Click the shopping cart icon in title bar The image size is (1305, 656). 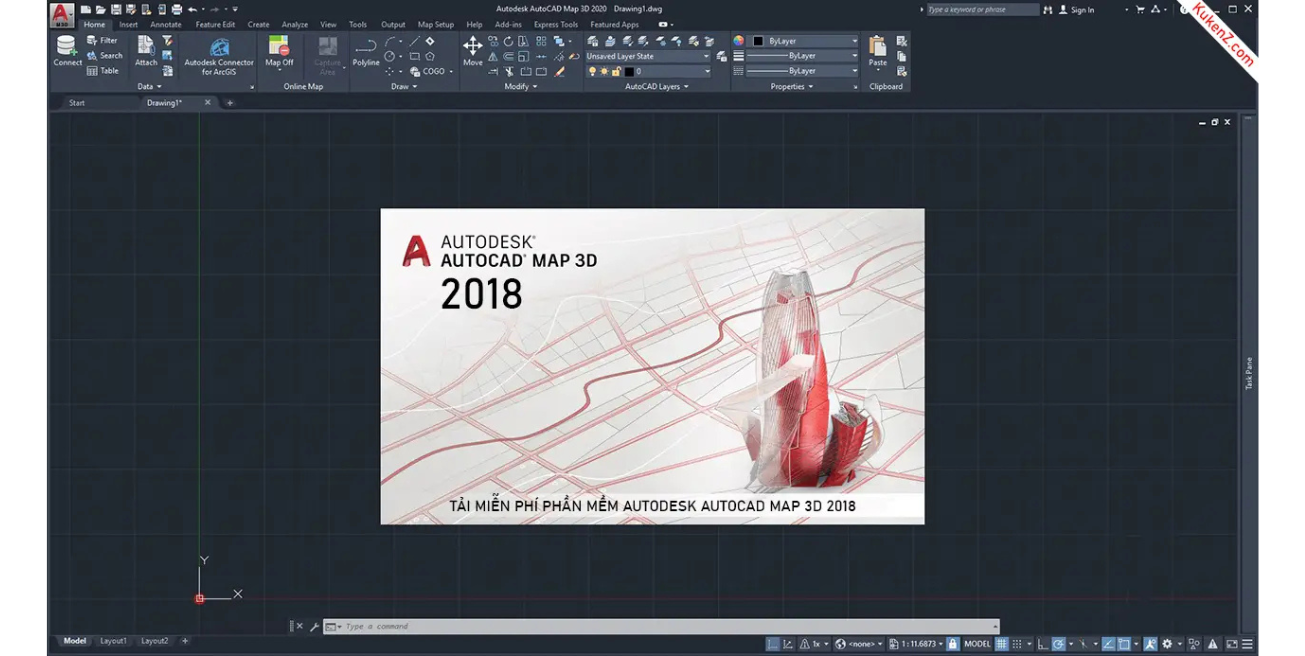point(1140,9)
